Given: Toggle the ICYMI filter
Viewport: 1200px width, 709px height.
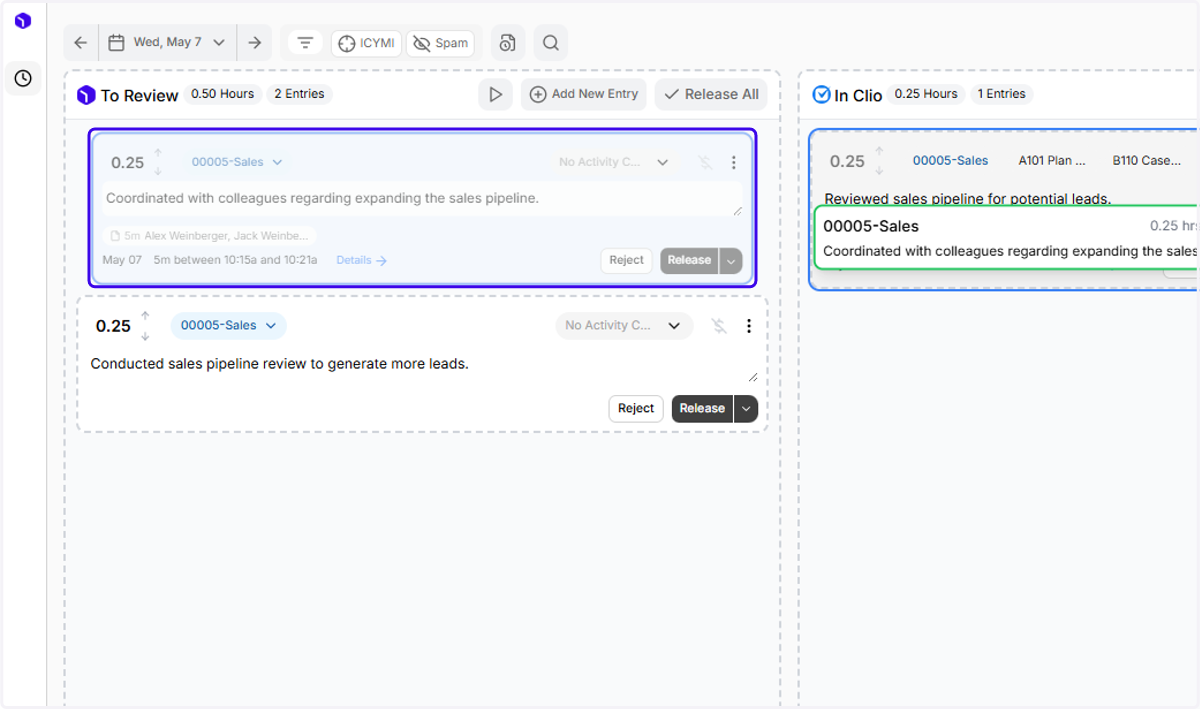Looking at the screenshot, I should tap(366, 43).
